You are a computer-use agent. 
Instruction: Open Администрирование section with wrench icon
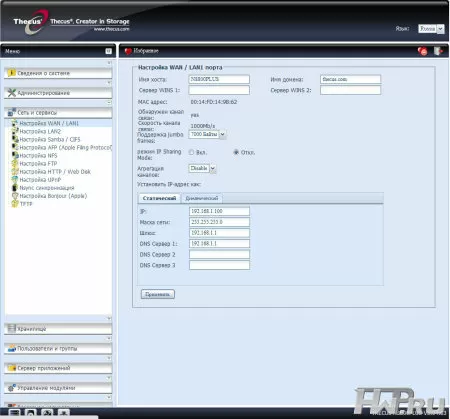click(x=58, y=93)
